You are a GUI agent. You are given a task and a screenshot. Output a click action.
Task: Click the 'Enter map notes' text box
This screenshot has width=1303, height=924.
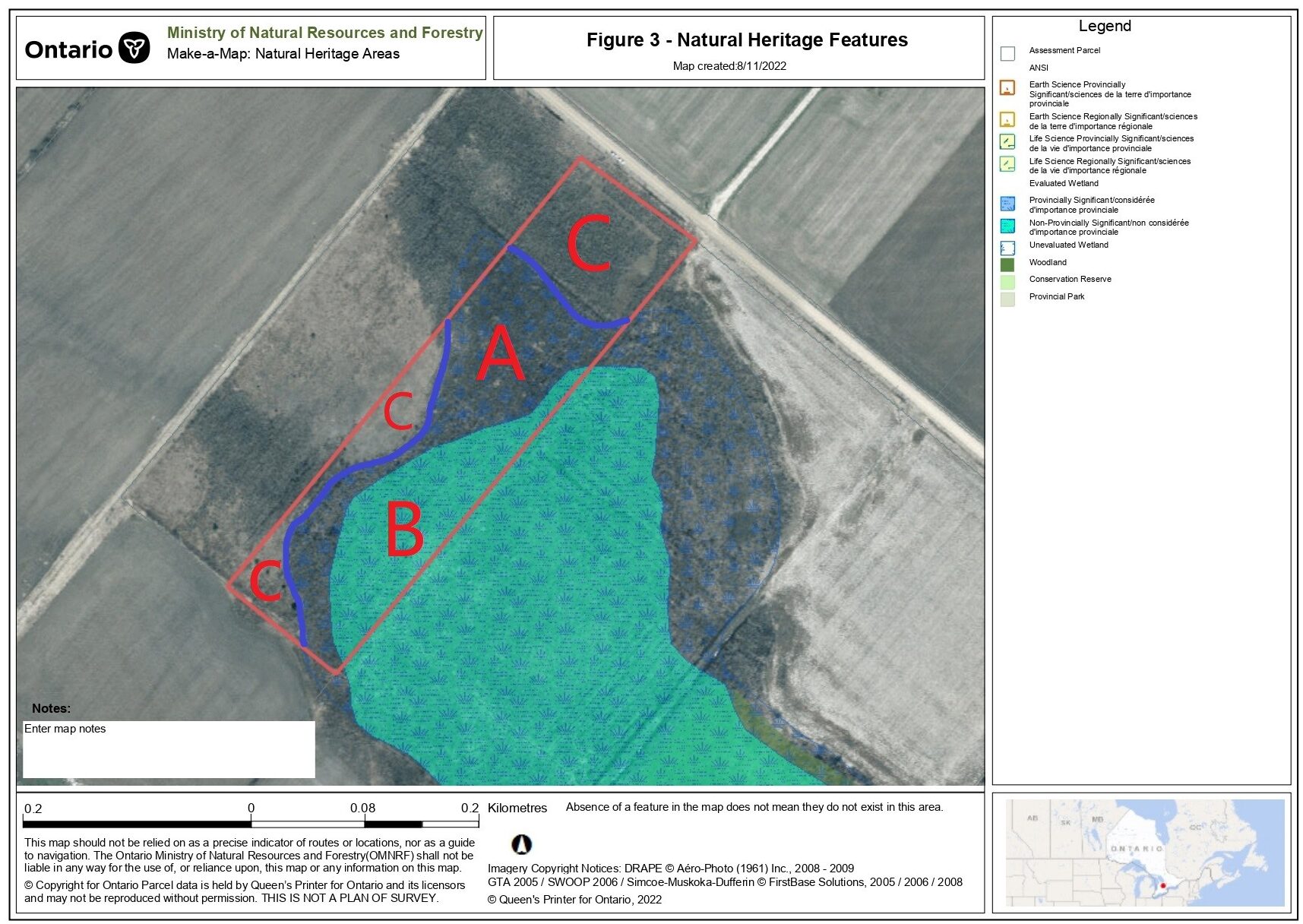(x=169, y=748)
